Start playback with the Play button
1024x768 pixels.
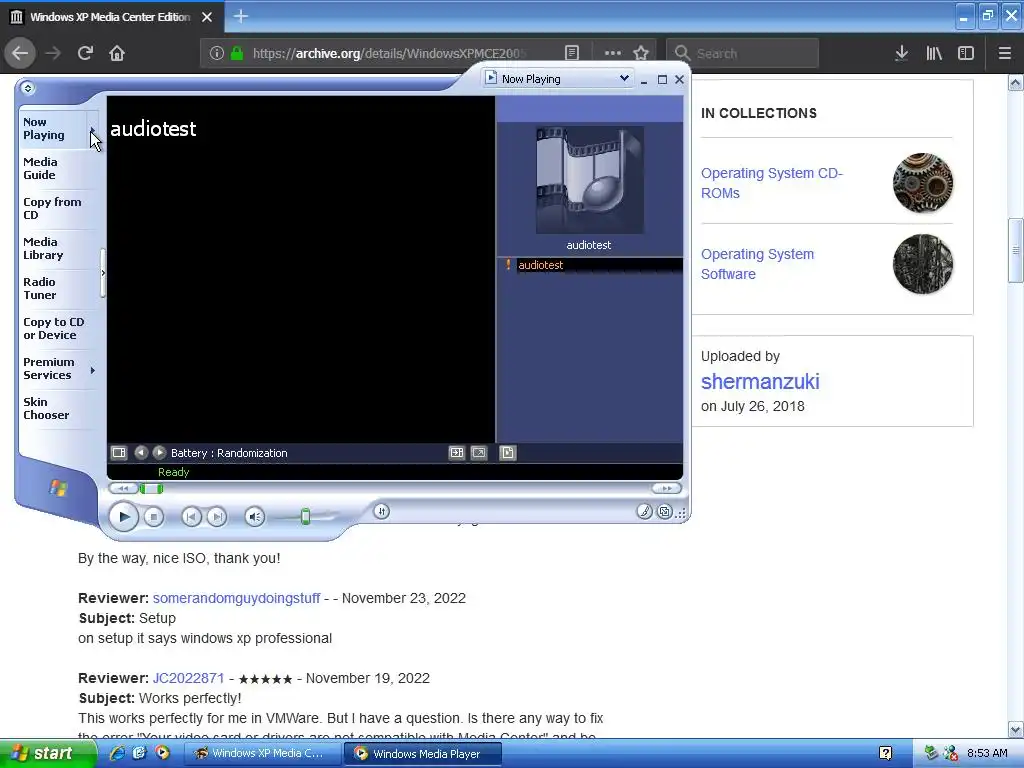123,517
